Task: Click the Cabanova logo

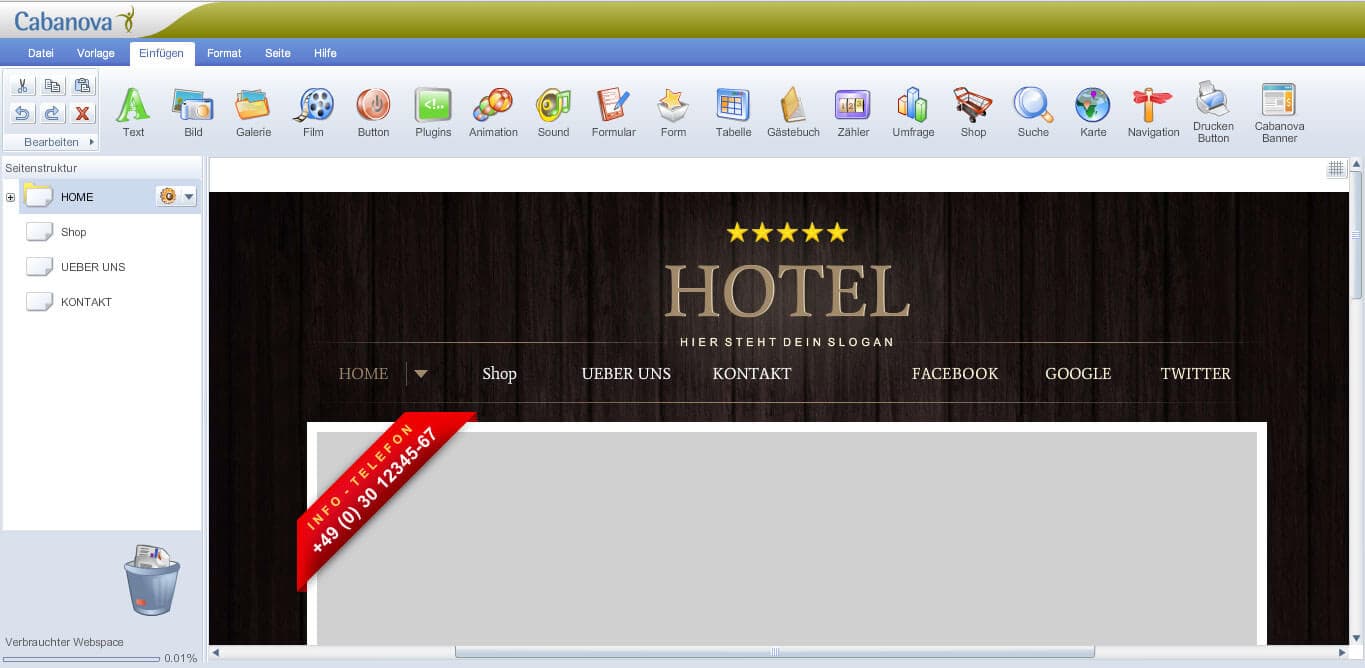Action: 74,20
